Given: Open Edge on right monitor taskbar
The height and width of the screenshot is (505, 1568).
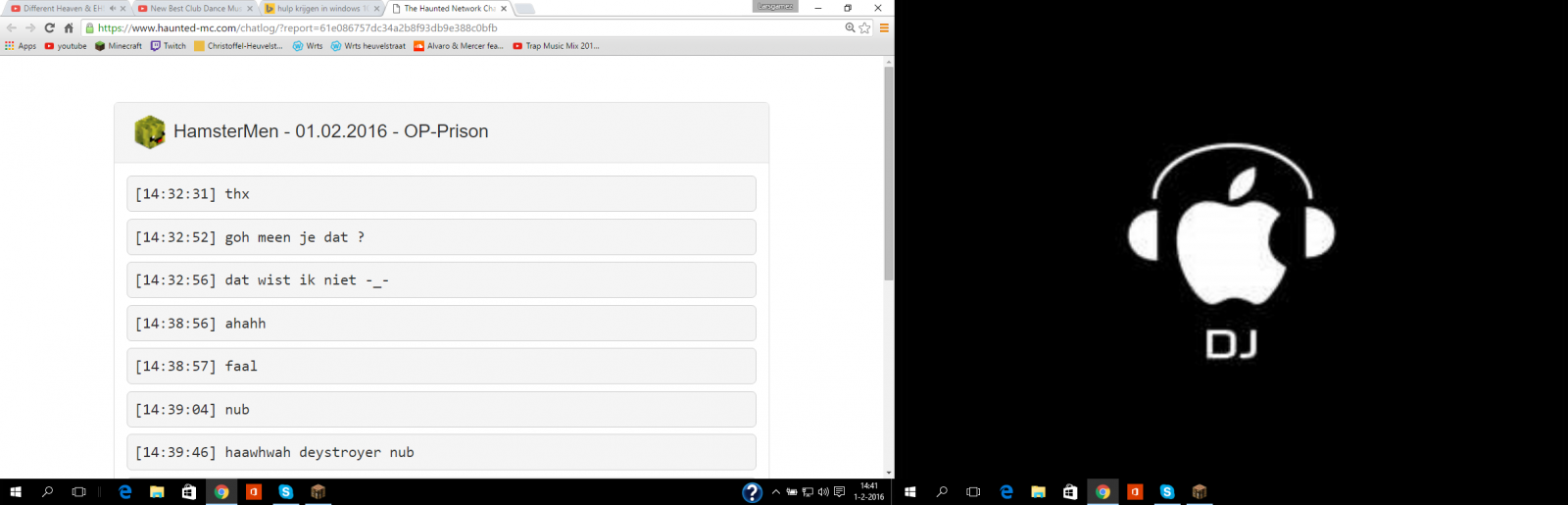Looking at the screenshot, I should (x=1006, y=492).
